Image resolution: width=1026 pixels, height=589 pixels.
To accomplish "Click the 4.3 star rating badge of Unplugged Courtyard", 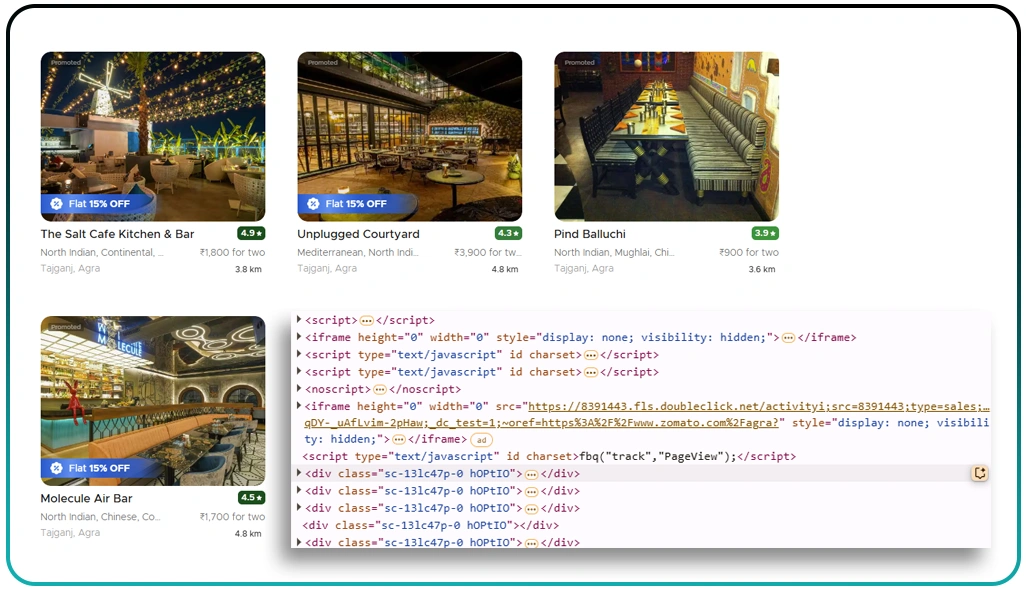I will point(508,233).
